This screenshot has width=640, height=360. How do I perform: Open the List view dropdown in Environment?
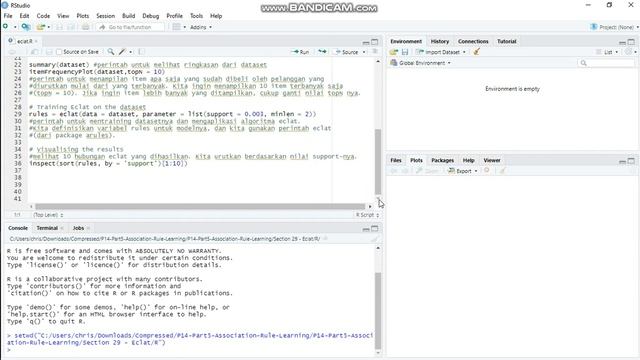[x=607, y=52]
